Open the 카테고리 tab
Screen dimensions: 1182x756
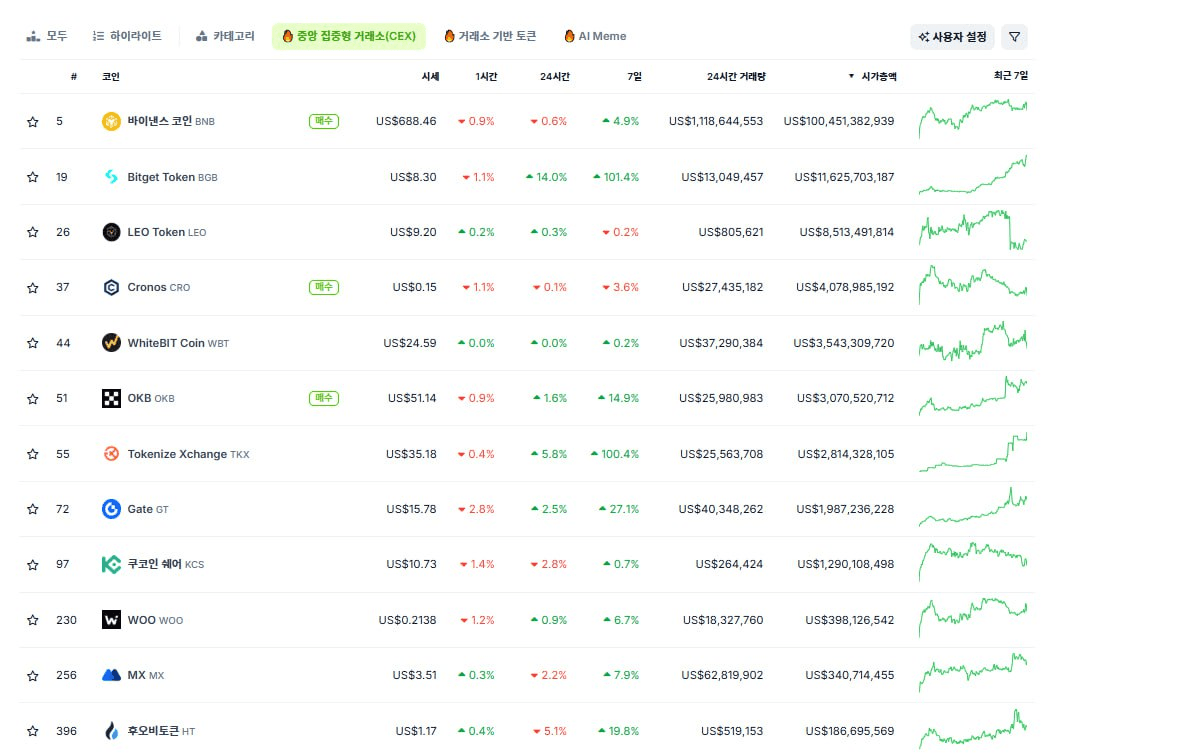tap(225, 36)
